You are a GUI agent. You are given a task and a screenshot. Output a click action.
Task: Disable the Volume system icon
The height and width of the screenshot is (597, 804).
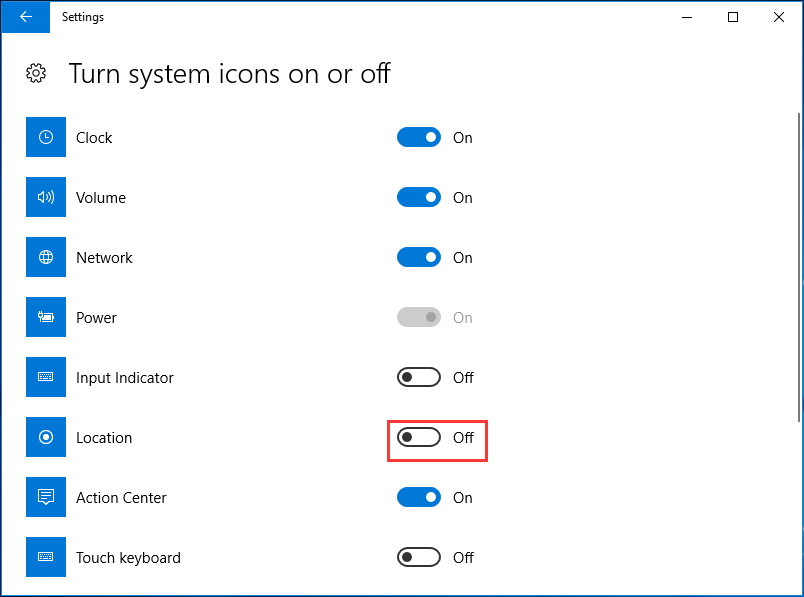[x=419, y=197]
